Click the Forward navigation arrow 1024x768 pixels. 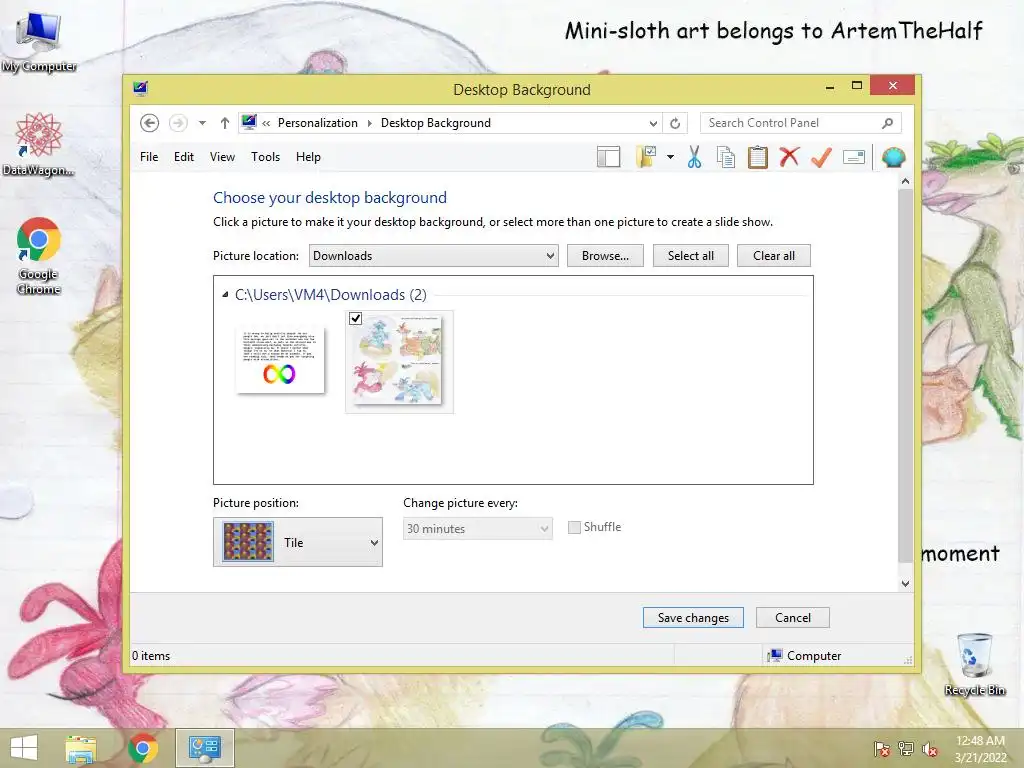point(178,123)
